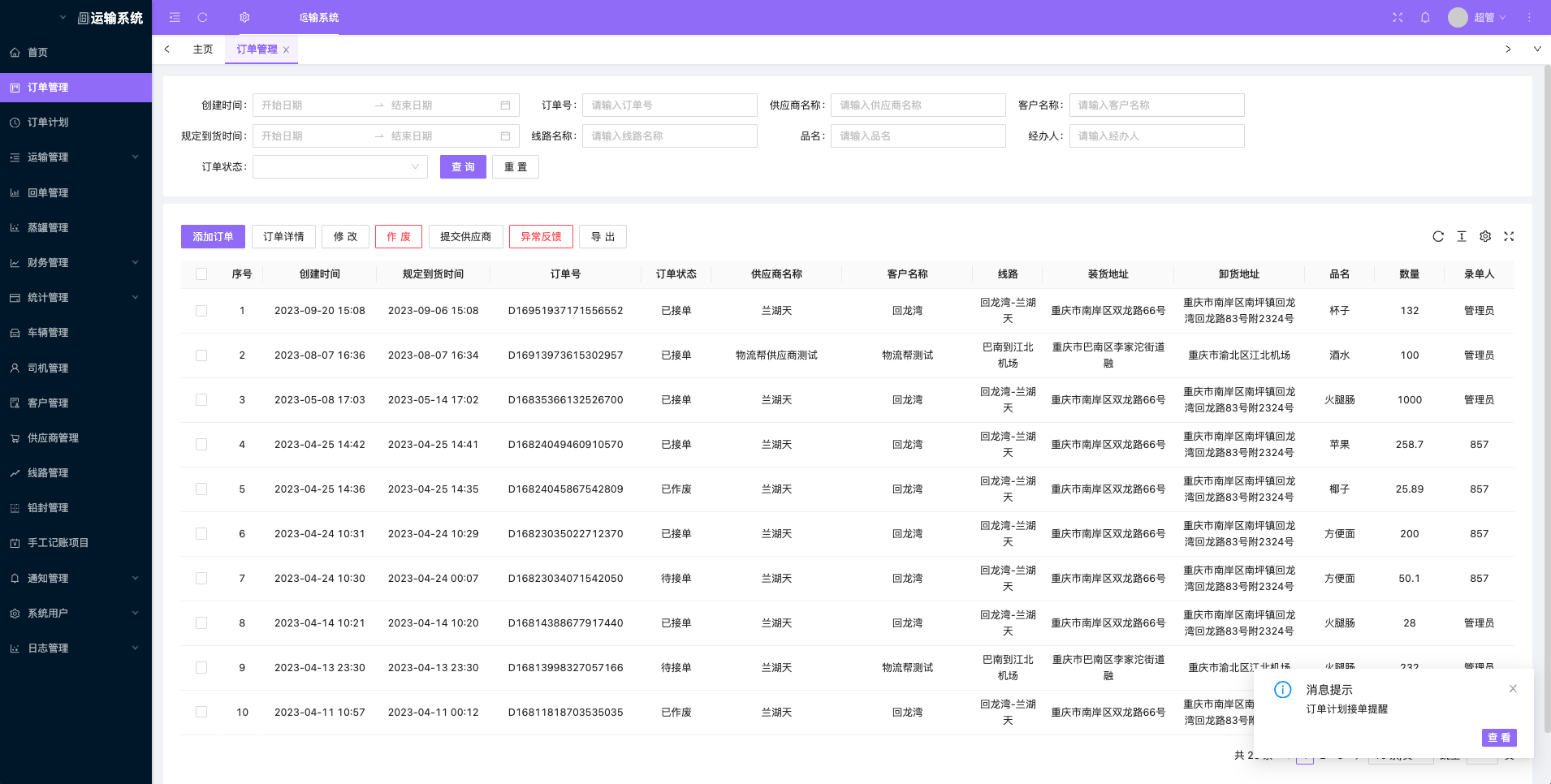Open the tab list dropdown chevron
The height and width of the screenshot is (784, 1551).
(x=1537, y=49)
